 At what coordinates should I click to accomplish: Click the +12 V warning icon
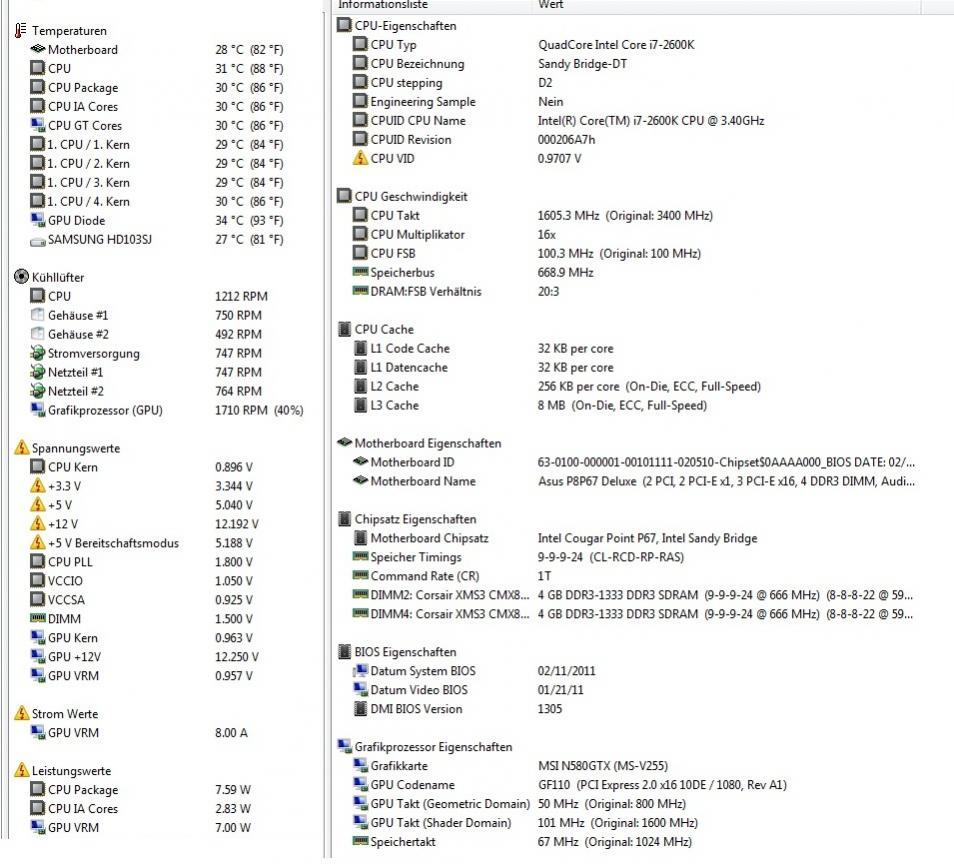pos(38,523)
